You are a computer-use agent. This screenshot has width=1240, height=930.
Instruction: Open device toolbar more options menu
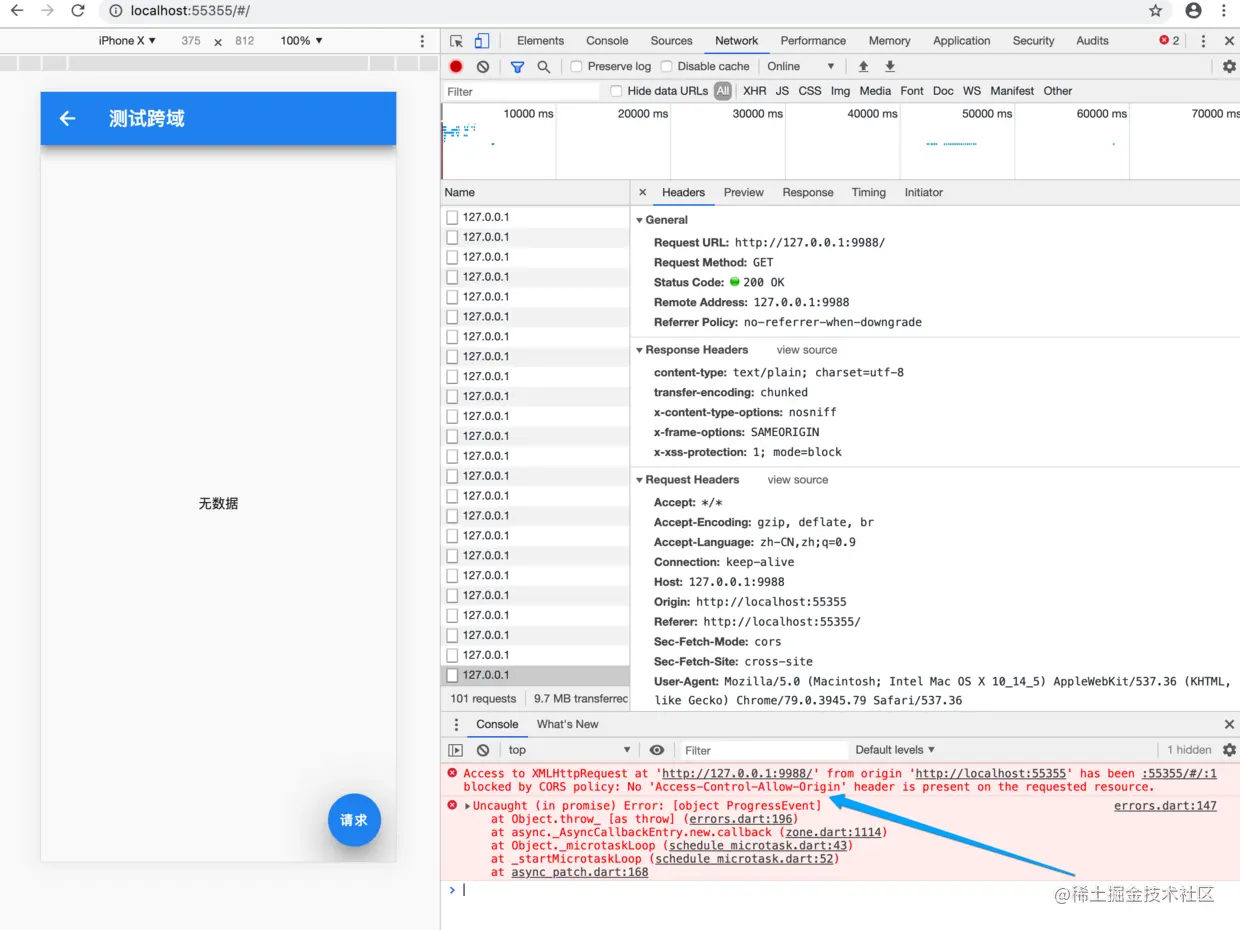coord(423,41)
